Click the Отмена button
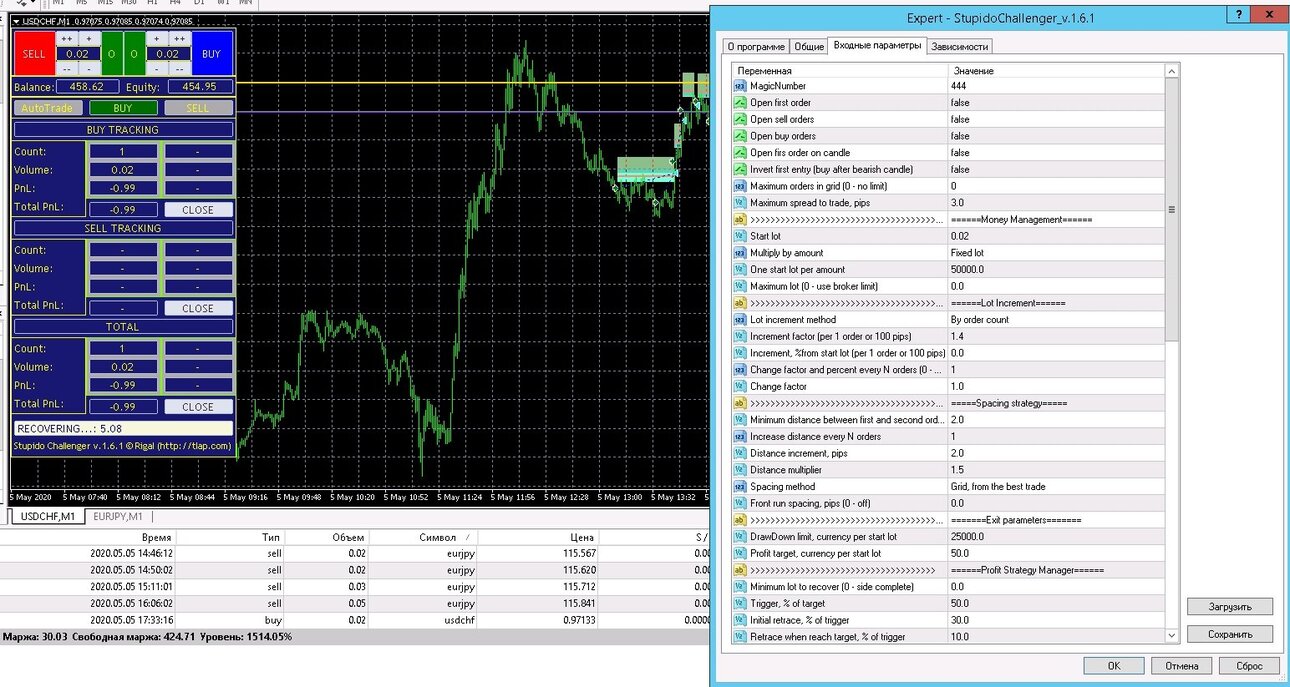1290x687 pixels. [1181, 665]
